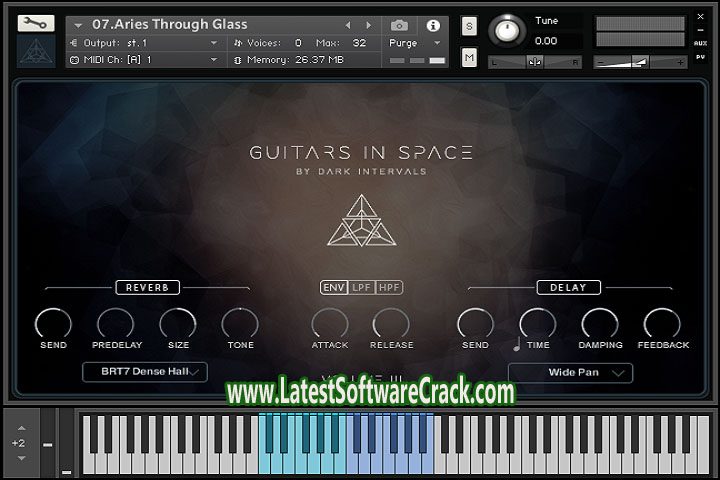This screenshot has height=480, width=720.
Task: Click the stereo pan slider
Action: [535, 62]
